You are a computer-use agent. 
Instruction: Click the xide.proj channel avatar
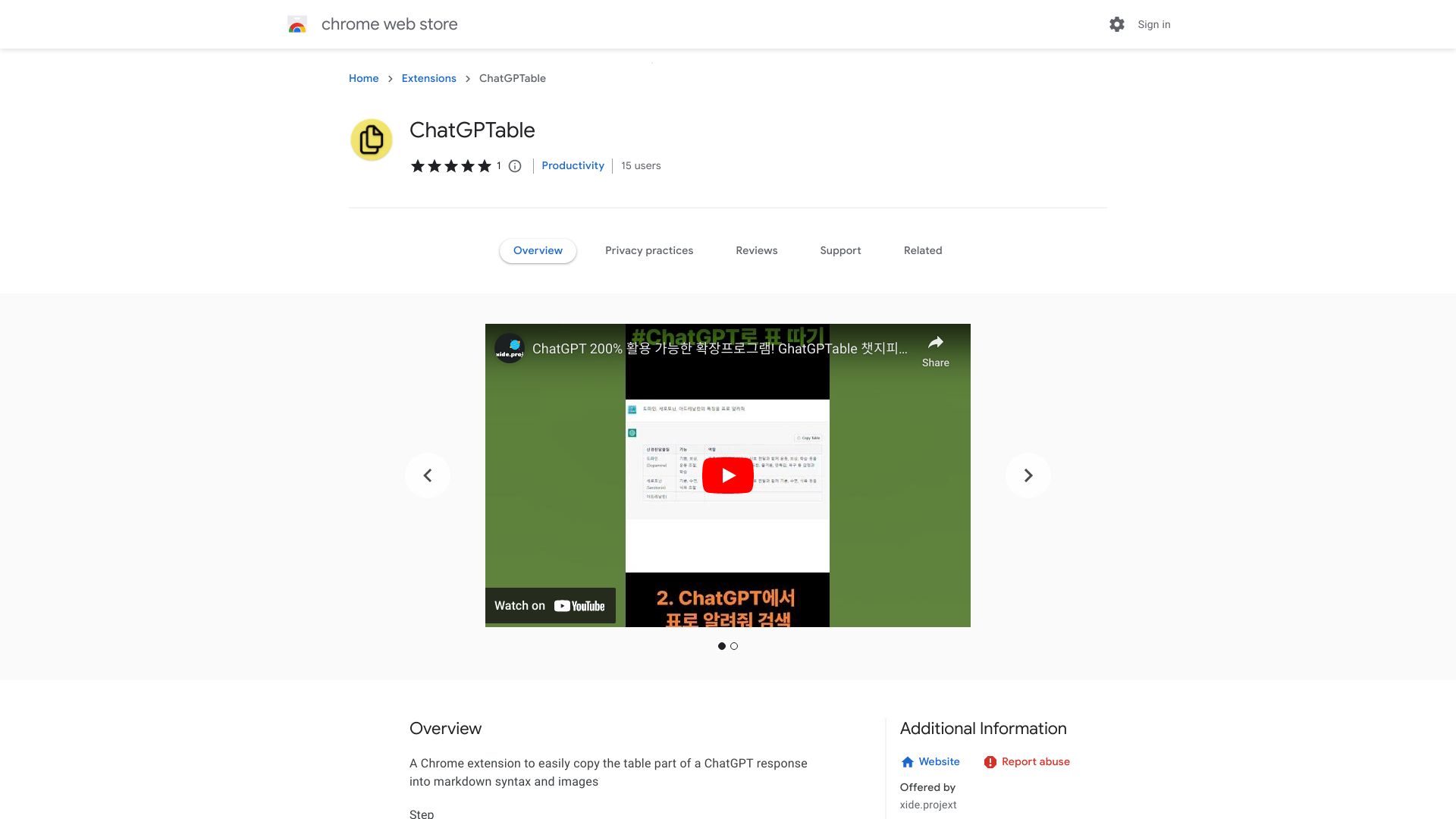[510, 348]
